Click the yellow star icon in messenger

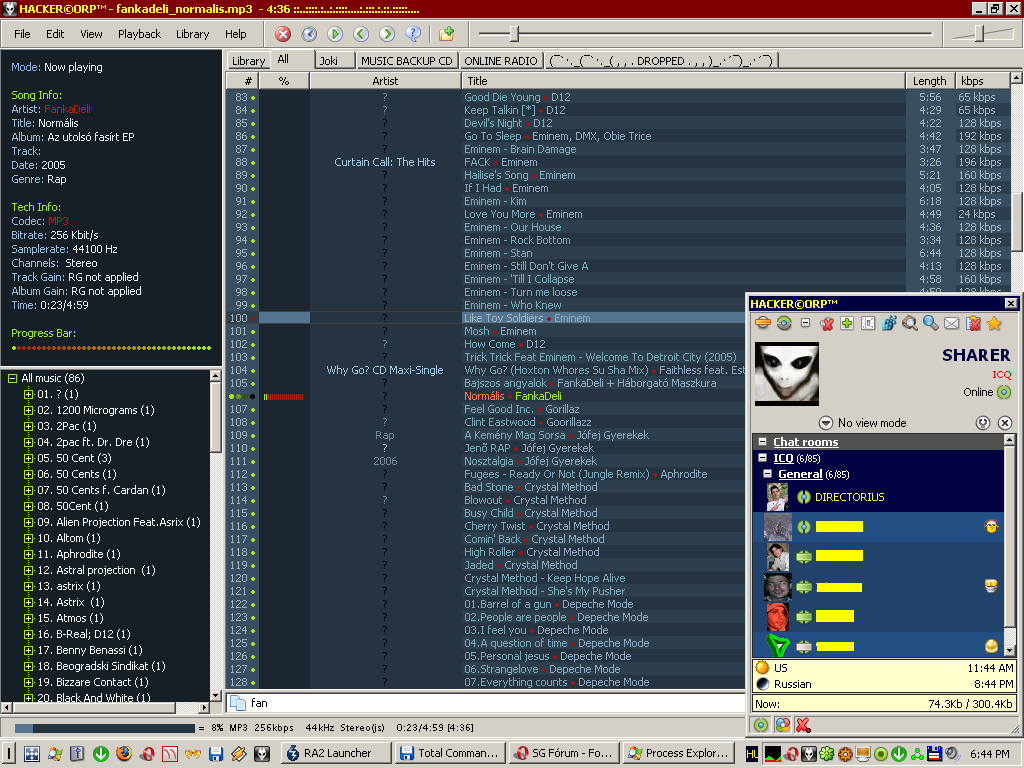click(994, 323)
